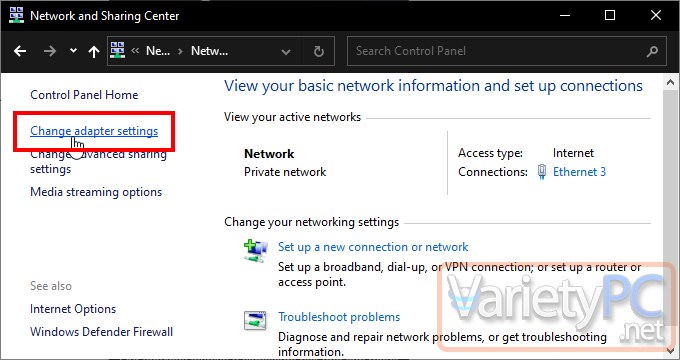Click the Set up new connection icon
Image resolution: width=680 pixels, height=360 pixels.
(255, 252)
